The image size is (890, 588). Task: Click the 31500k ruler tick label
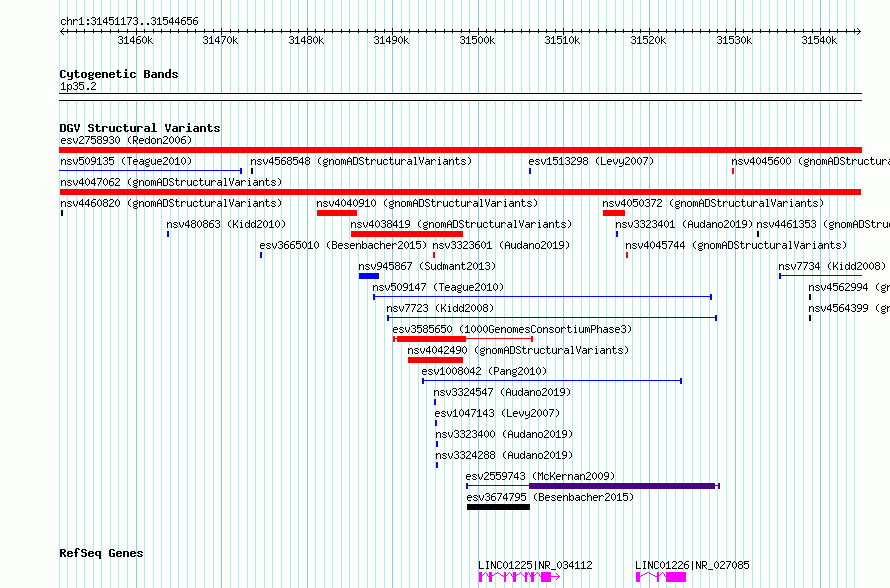(477, 40)
